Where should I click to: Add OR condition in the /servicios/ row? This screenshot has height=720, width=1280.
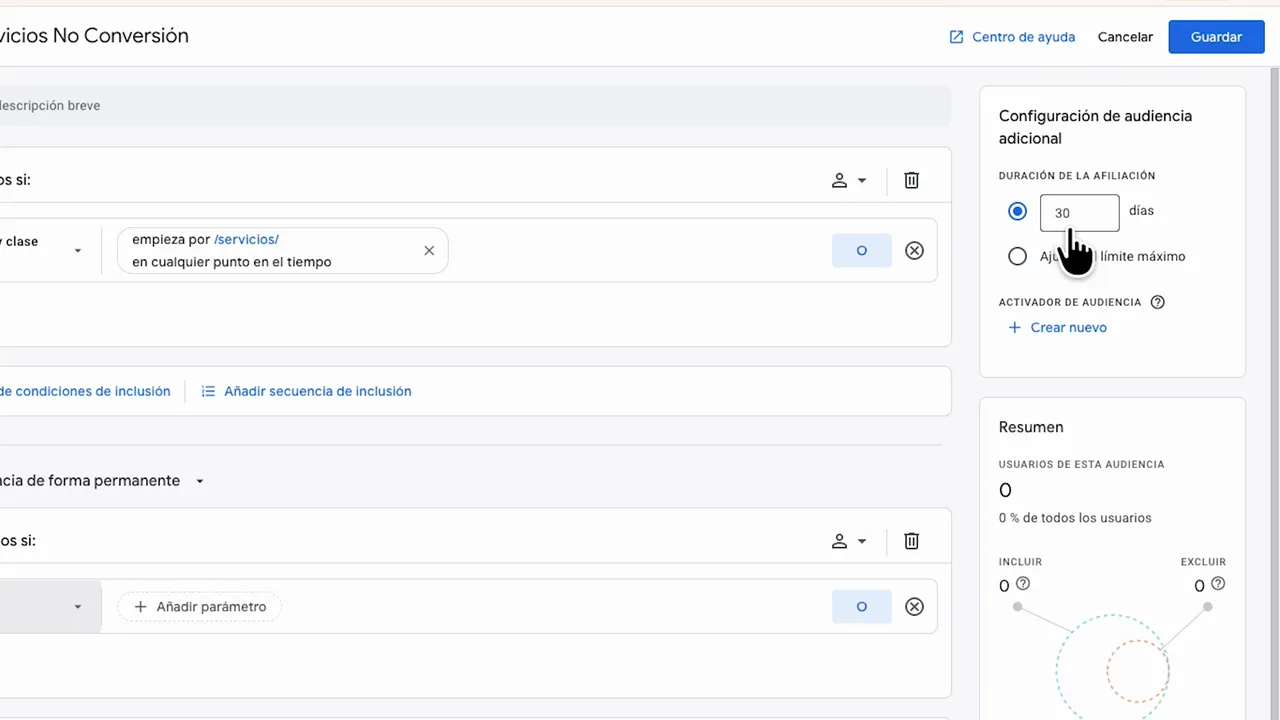pos(861,251)
